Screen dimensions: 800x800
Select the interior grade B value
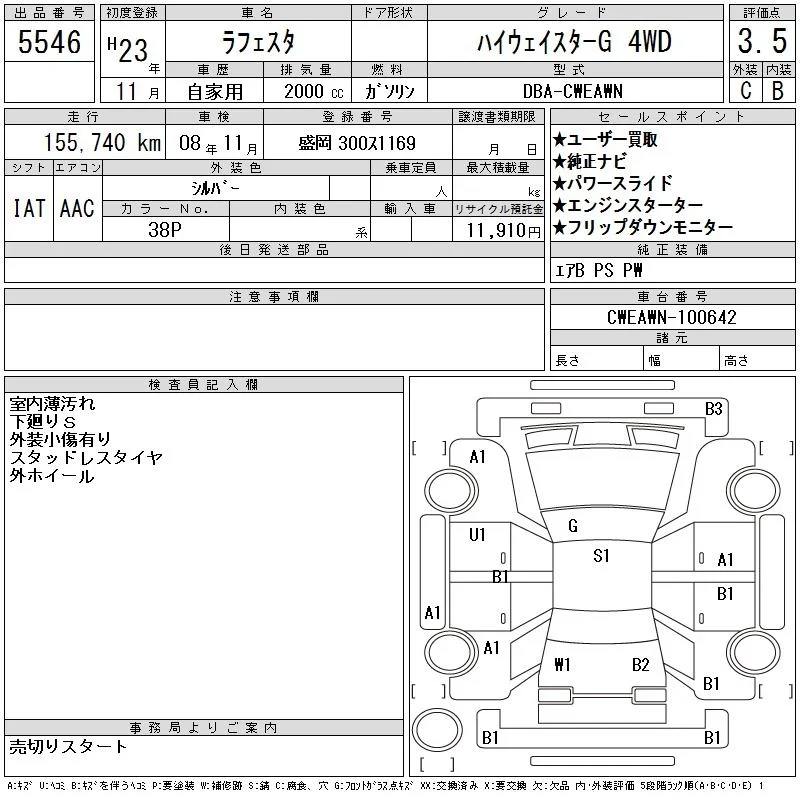778,91
